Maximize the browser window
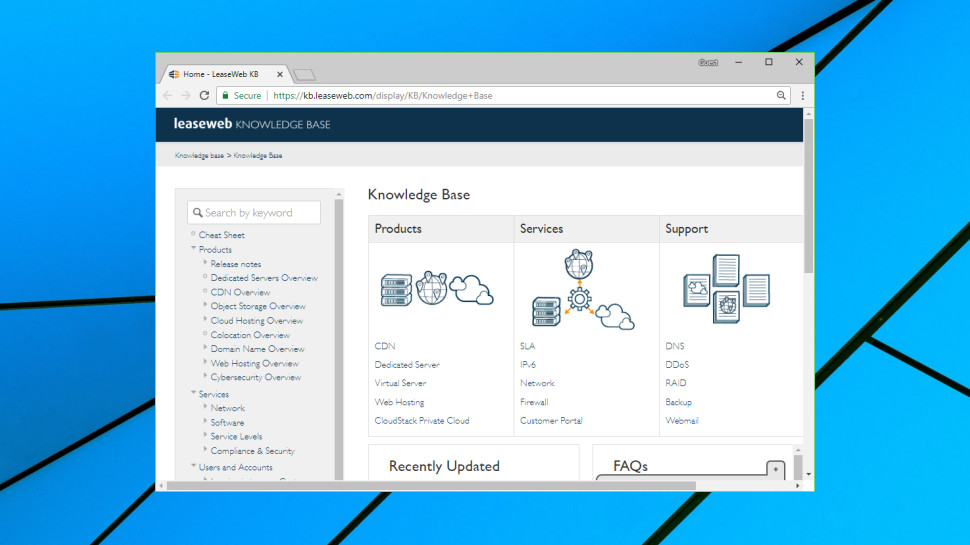 [769, 62]
